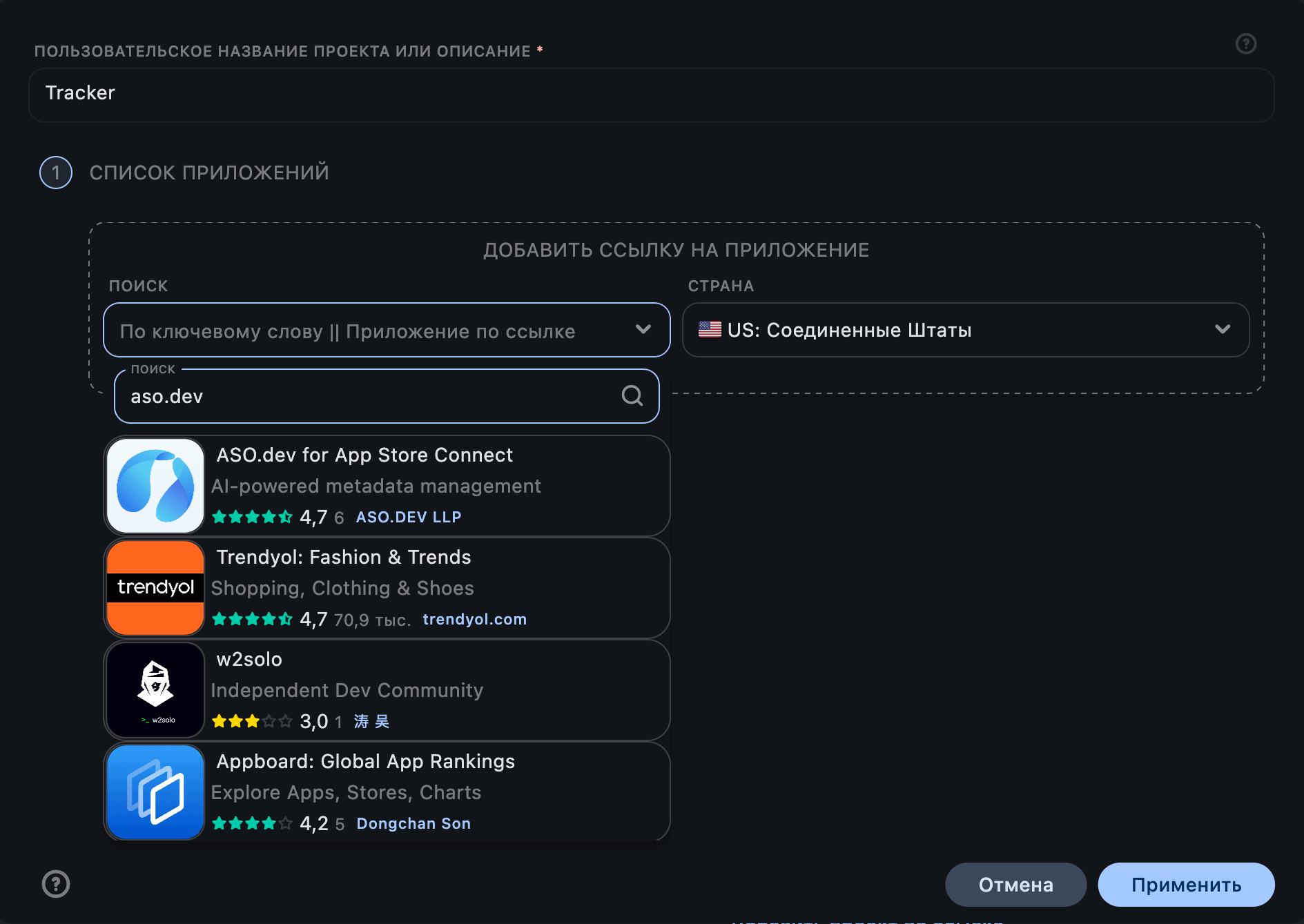Expand the search type dropdown chevron
The height and width of the screenshot is (924, 1304).
643,329
